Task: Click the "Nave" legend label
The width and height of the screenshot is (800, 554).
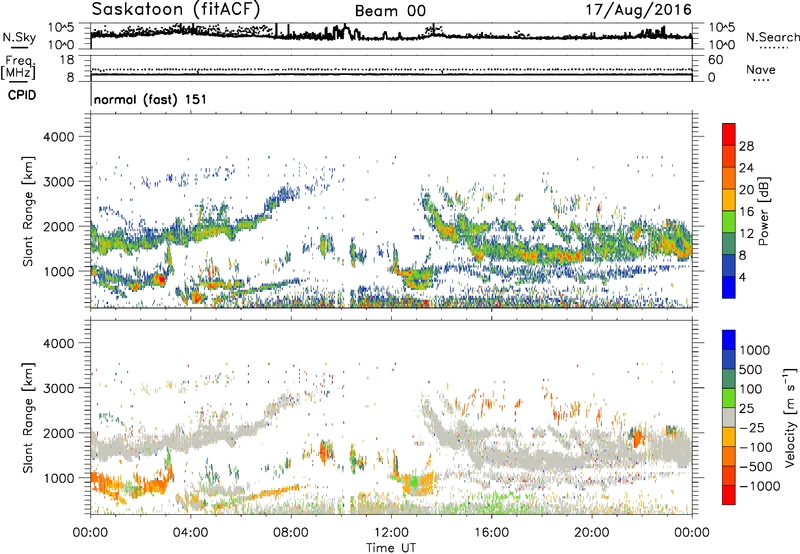Action: click(x=761, y=69)
